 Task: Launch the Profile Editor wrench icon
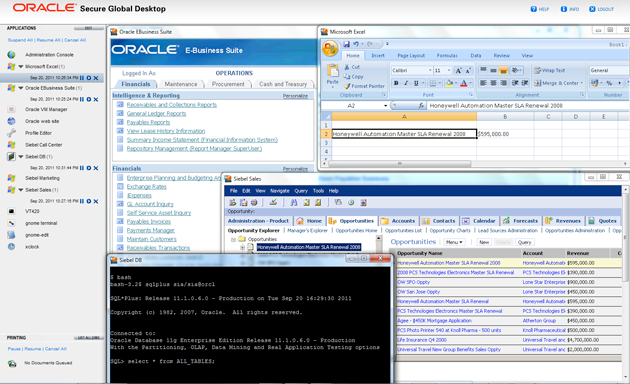(11, 133)
